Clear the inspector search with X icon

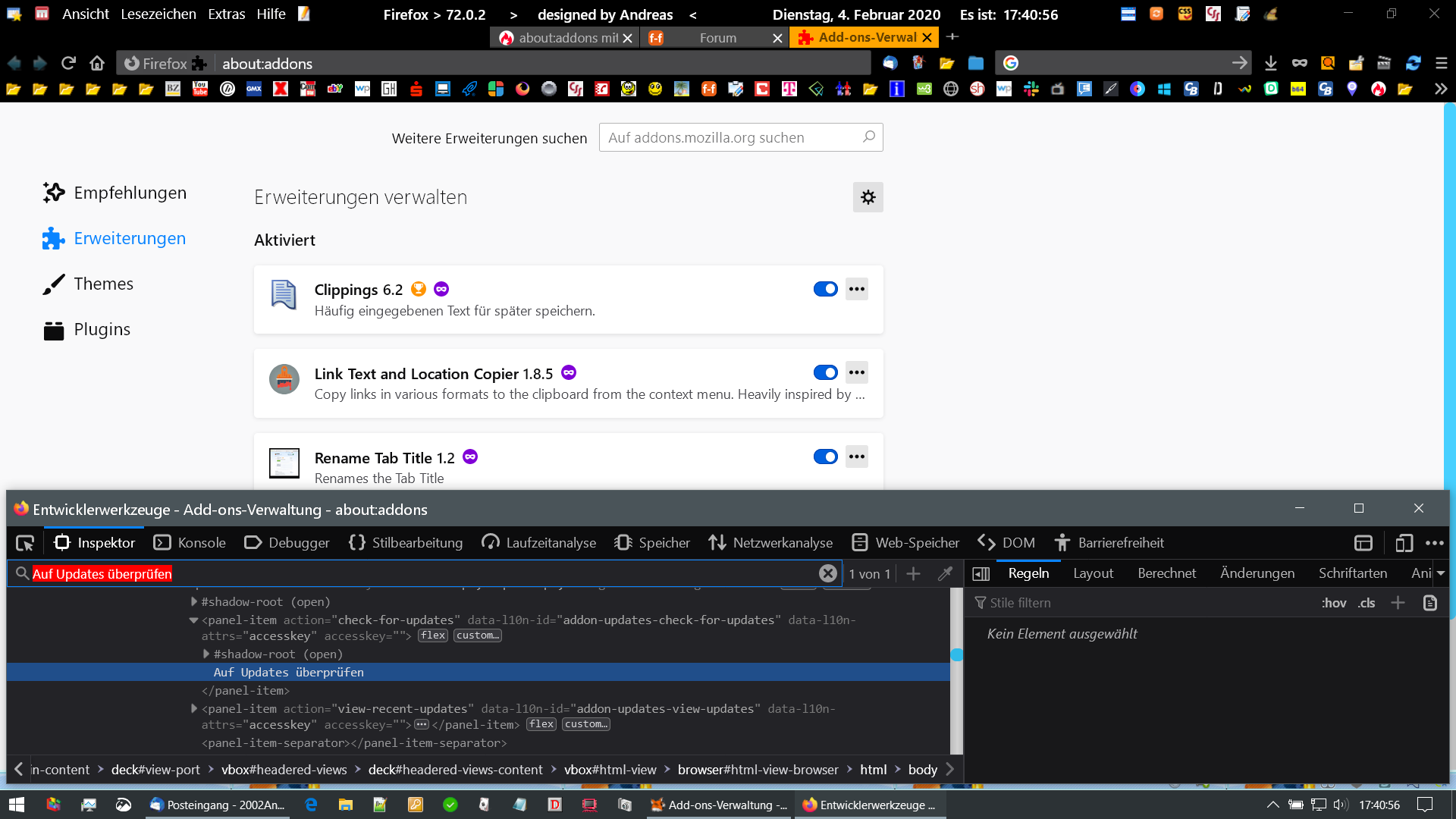[827, 574]
